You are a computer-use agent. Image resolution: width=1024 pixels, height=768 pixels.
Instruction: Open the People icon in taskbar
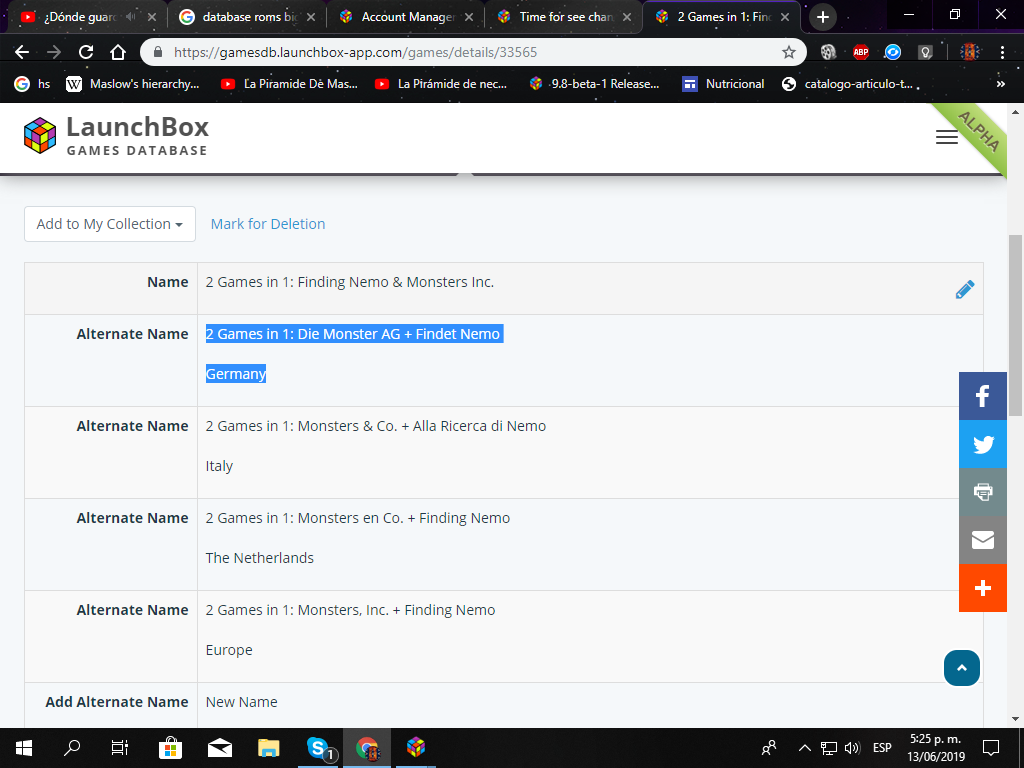click(769, 748)
